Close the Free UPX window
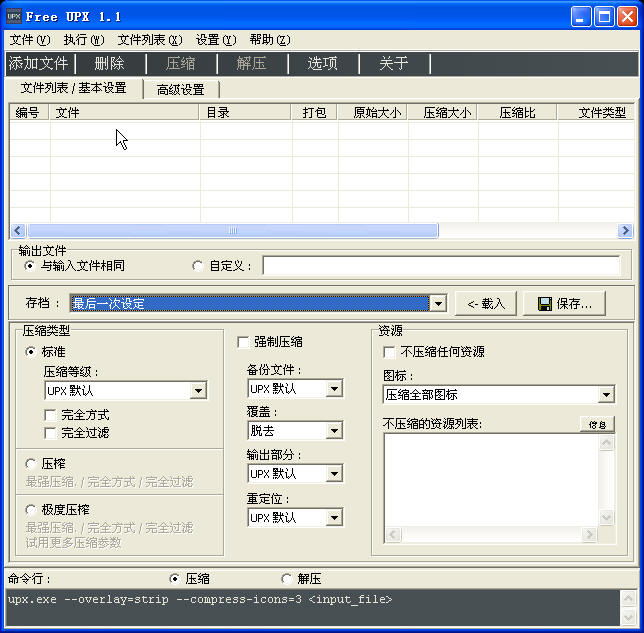Image resolution: width=644 pixels, height=633 pixels. point(628,17)
